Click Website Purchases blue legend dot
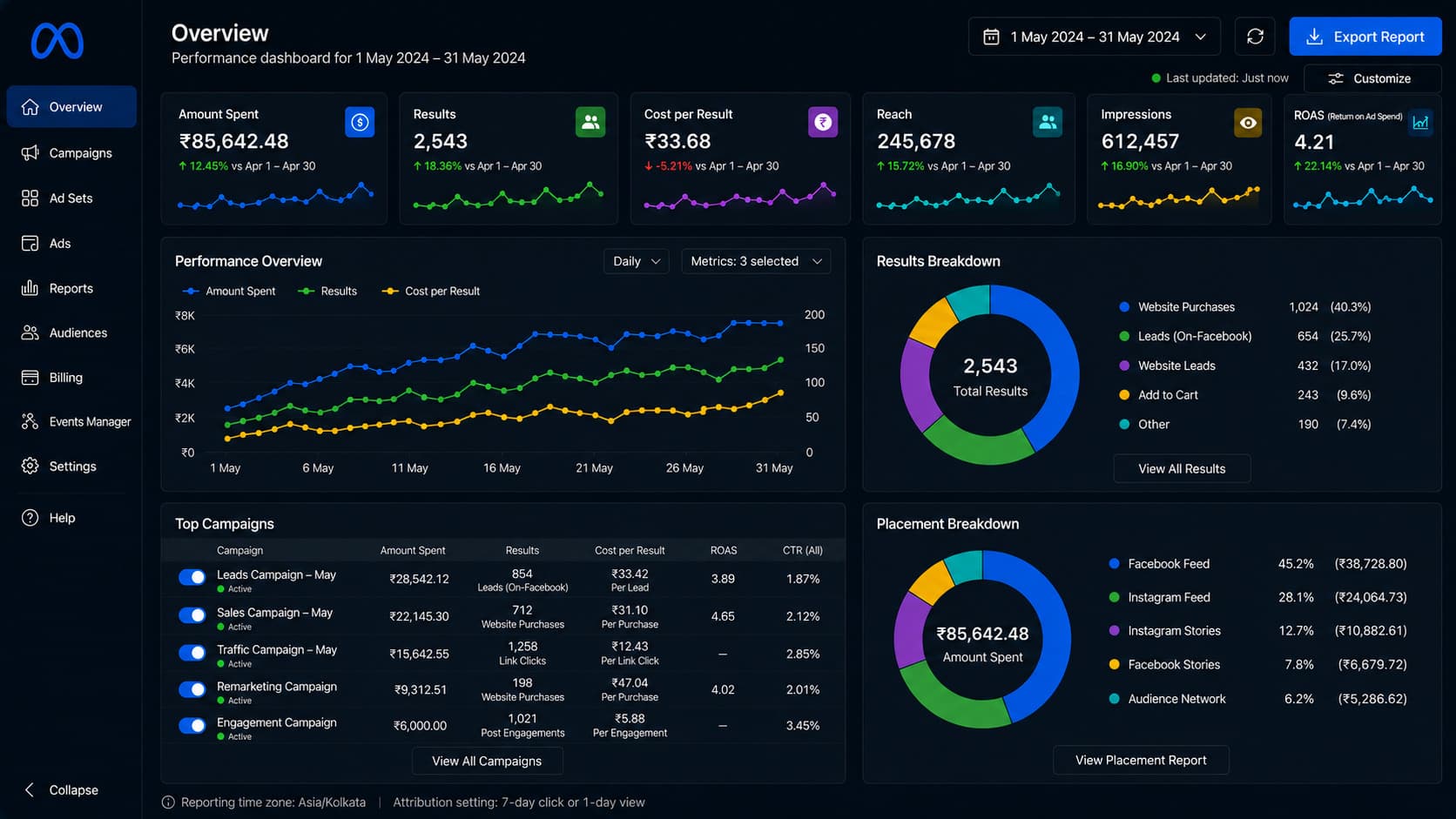This screenshot has width=1456, height=819. pos(1124,307)
